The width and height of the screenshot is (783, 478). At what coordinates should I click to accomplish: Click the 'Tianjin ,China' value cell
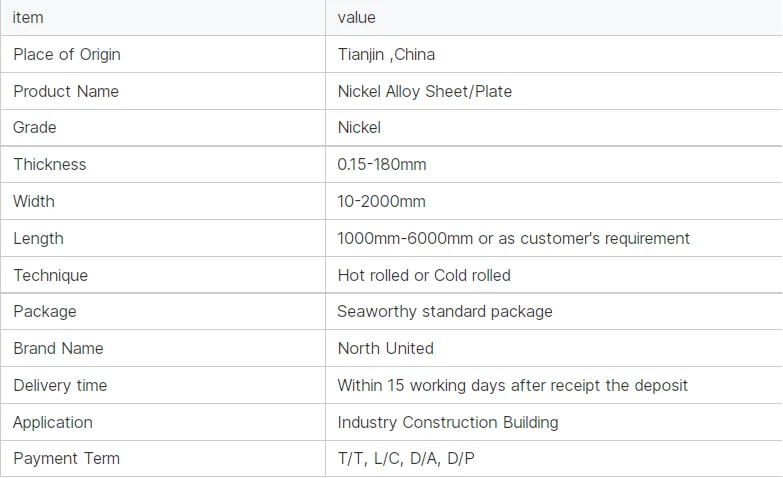tap(386, 54)
